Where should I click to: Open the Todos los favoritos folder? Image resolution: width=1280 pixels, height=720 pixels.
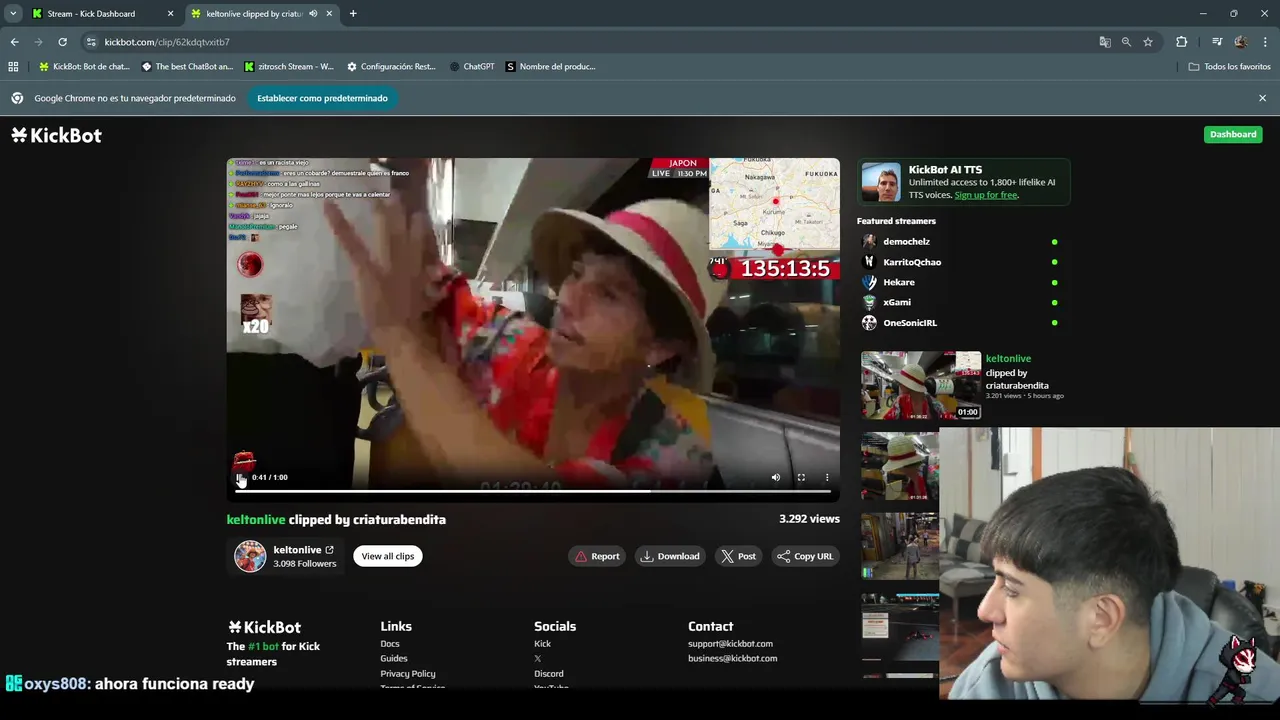(x=1229, y=67)
